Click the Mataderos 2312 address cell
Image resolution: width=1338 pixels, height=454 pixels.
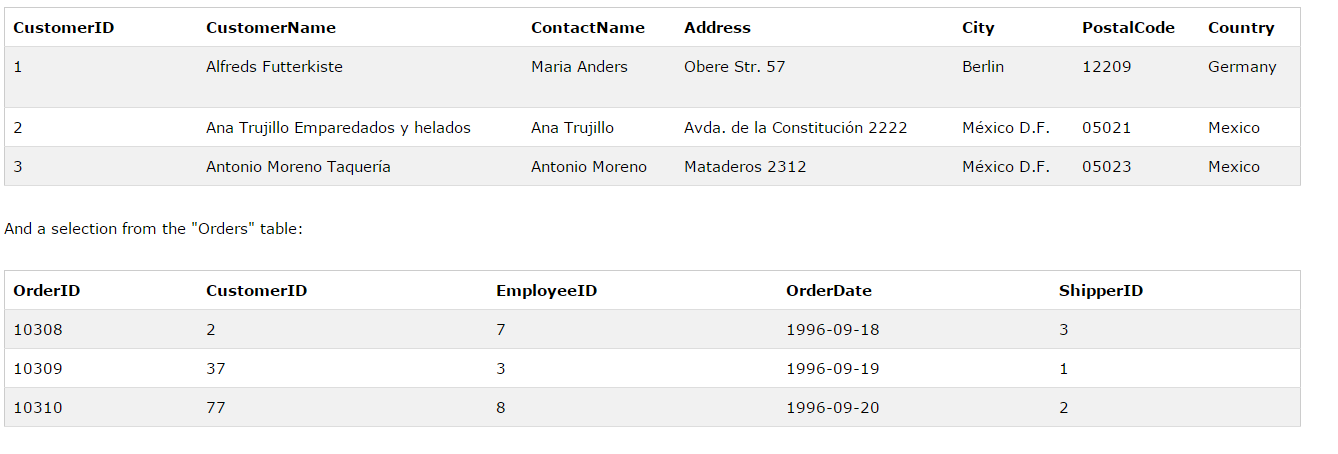tap(745, 167)
